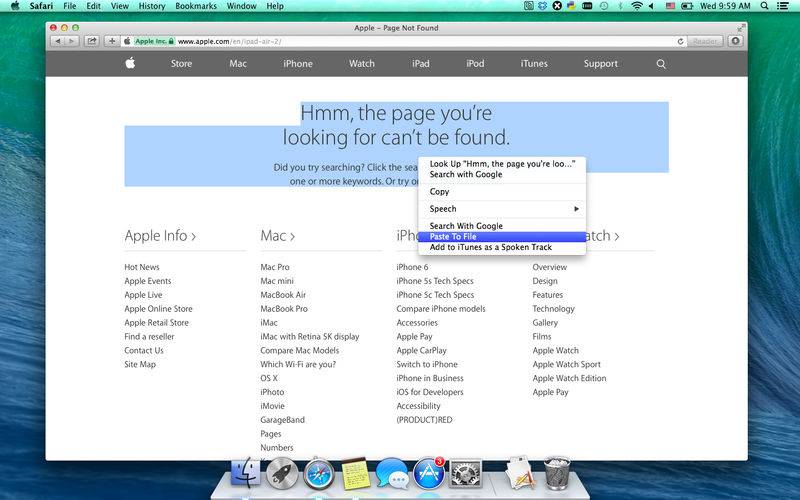Open the documents stack in Dock
This screenshot has height=500, width=800.
pyautogui.click(x=520, y=472)
